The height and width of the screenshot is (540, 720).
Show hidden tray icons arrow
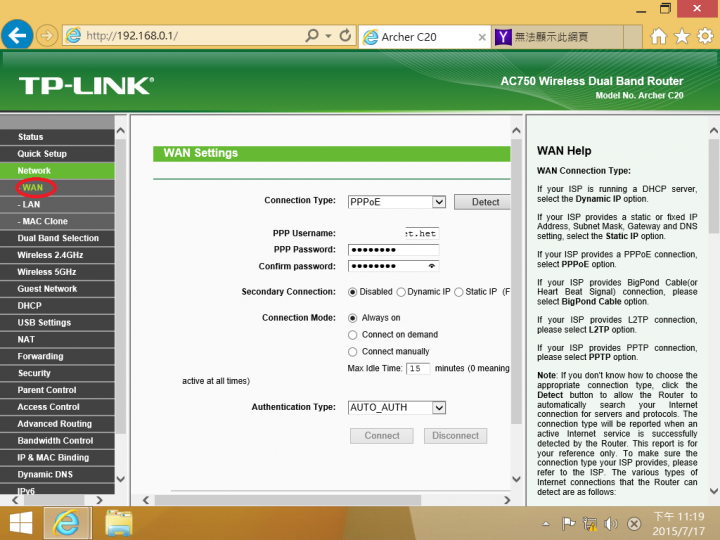click(x=546, y=523)
